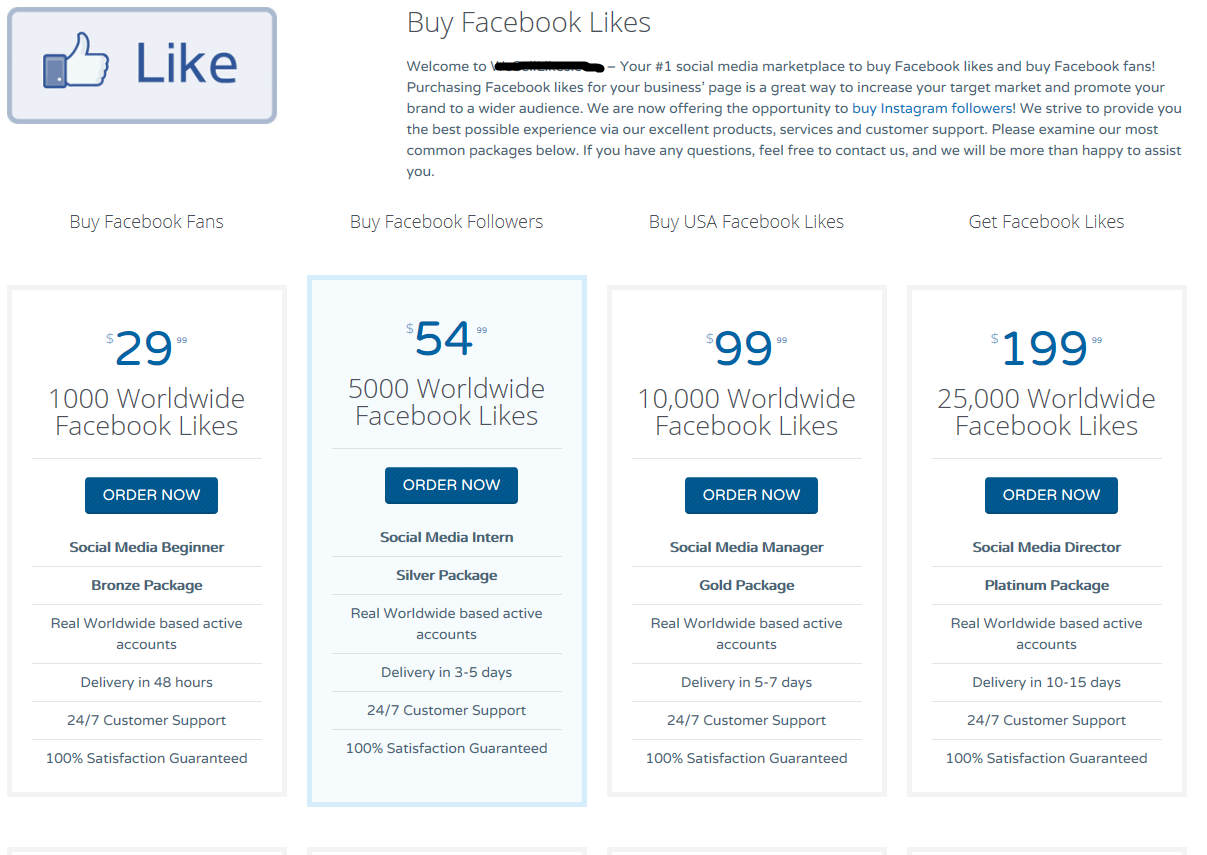The height and width of the screenshot is (855, 1207).
Task: Click the Platinum Package label
Action: point(1046,585)
